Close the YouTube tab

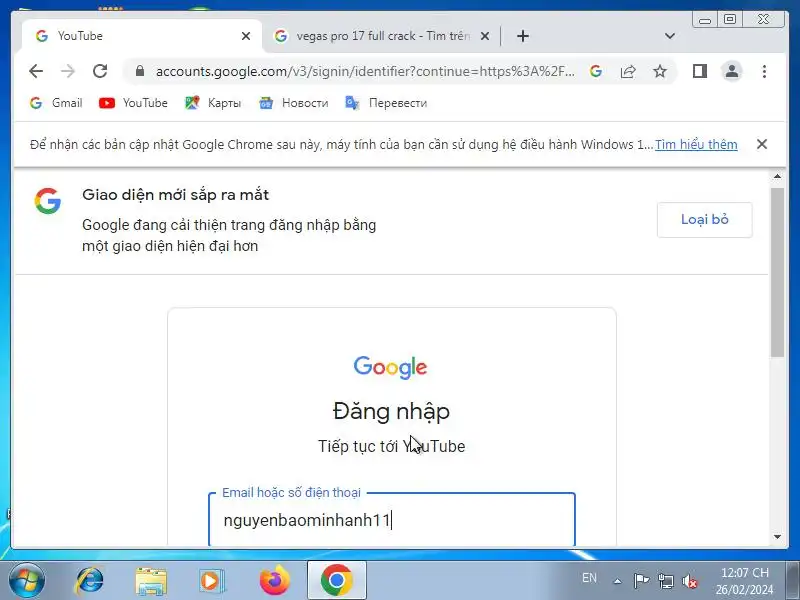246,36
